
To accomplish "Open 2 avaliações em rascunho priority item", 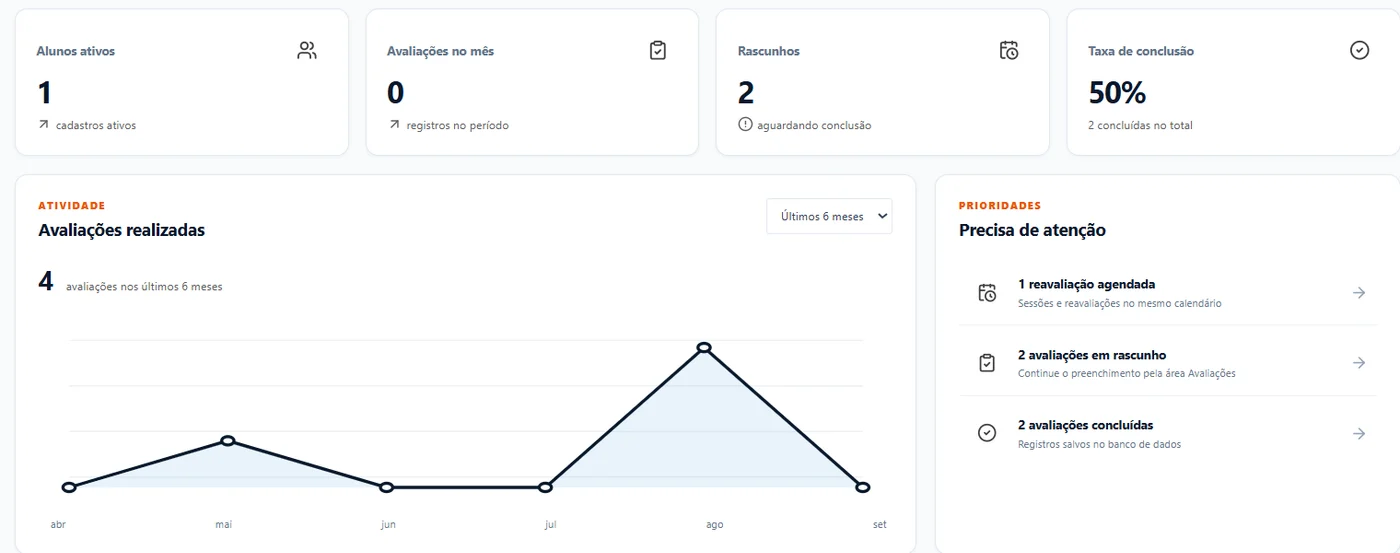I will 1167,363.
